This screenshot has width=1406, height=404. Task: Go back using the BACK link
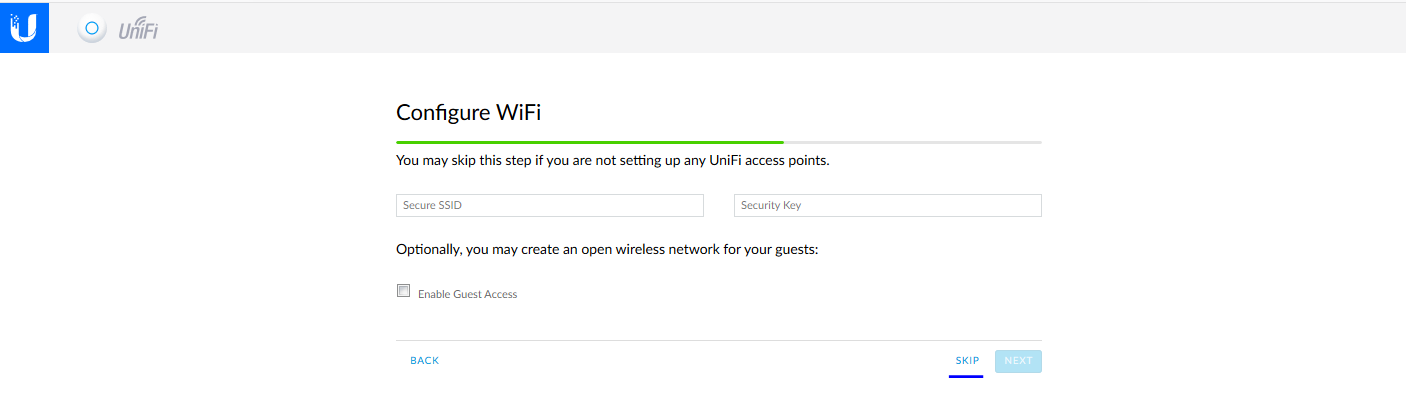425,360
